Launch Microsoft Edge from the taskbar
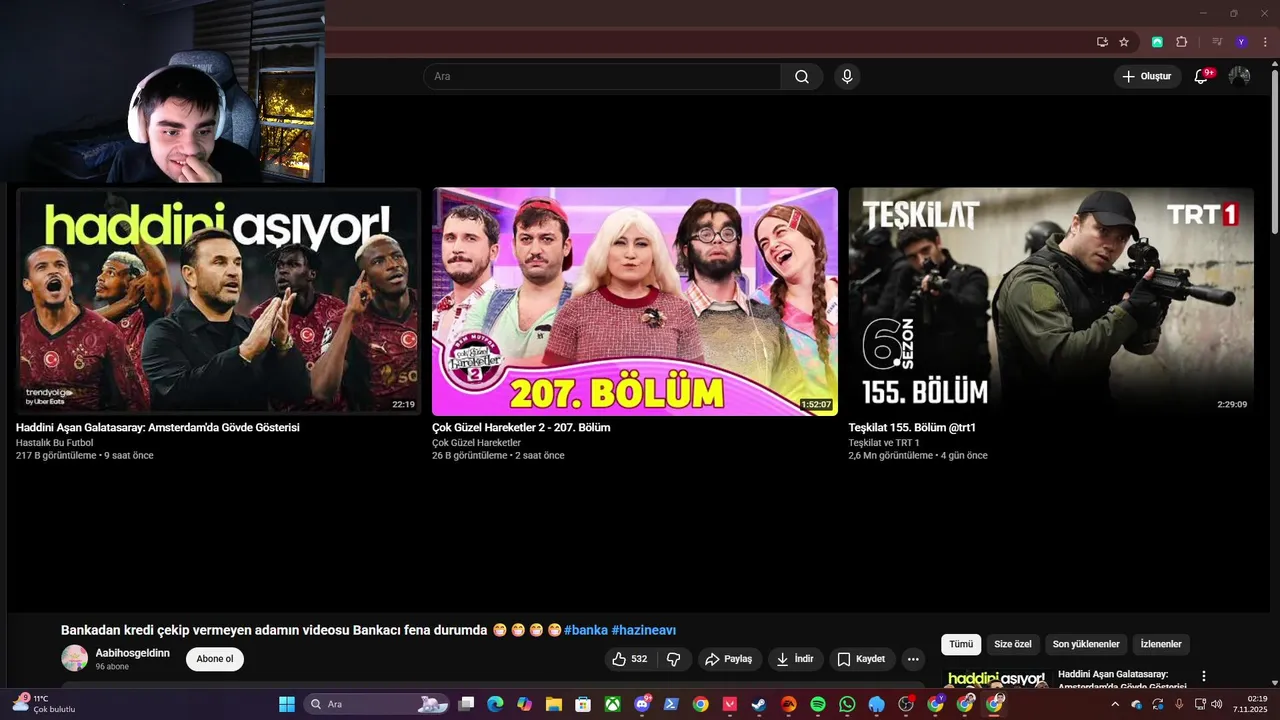 point(495,704)
